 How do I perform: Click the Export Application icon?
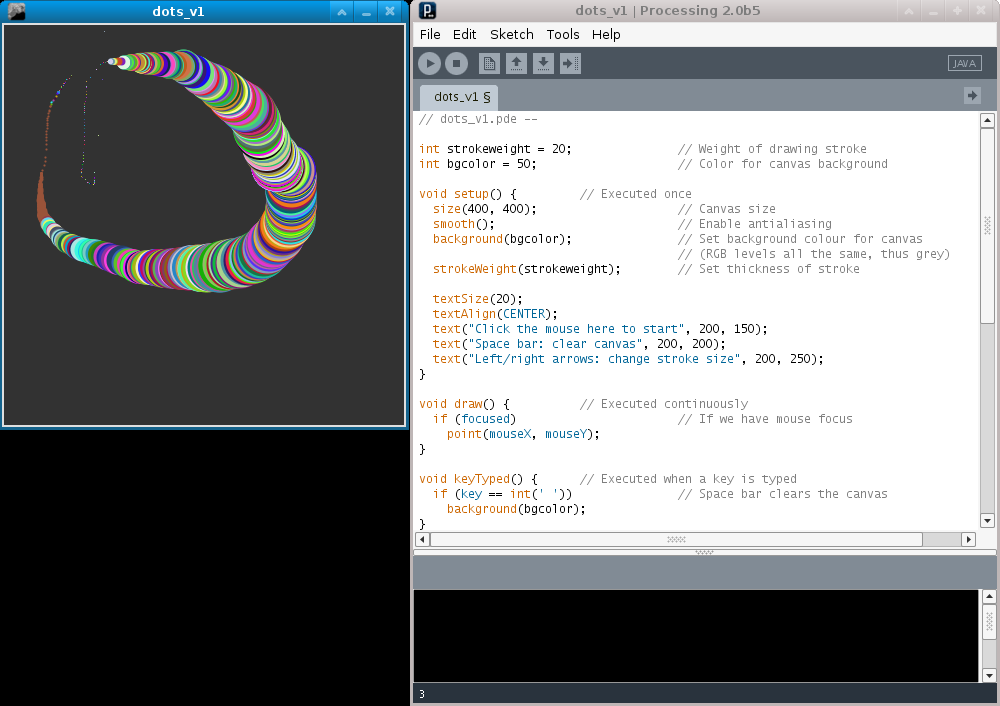tap(570, 63)
